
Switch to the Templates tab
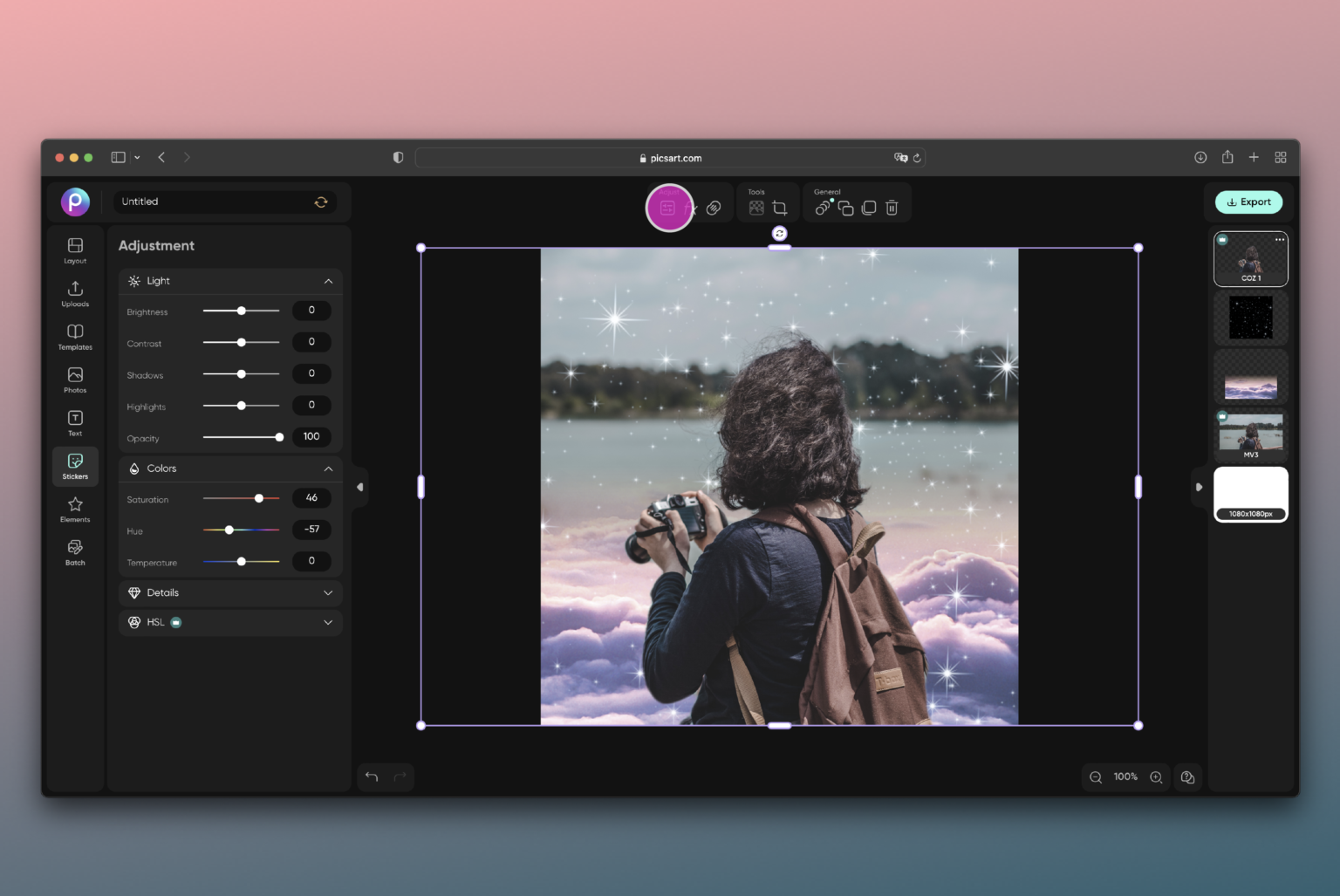pos(75,336)
